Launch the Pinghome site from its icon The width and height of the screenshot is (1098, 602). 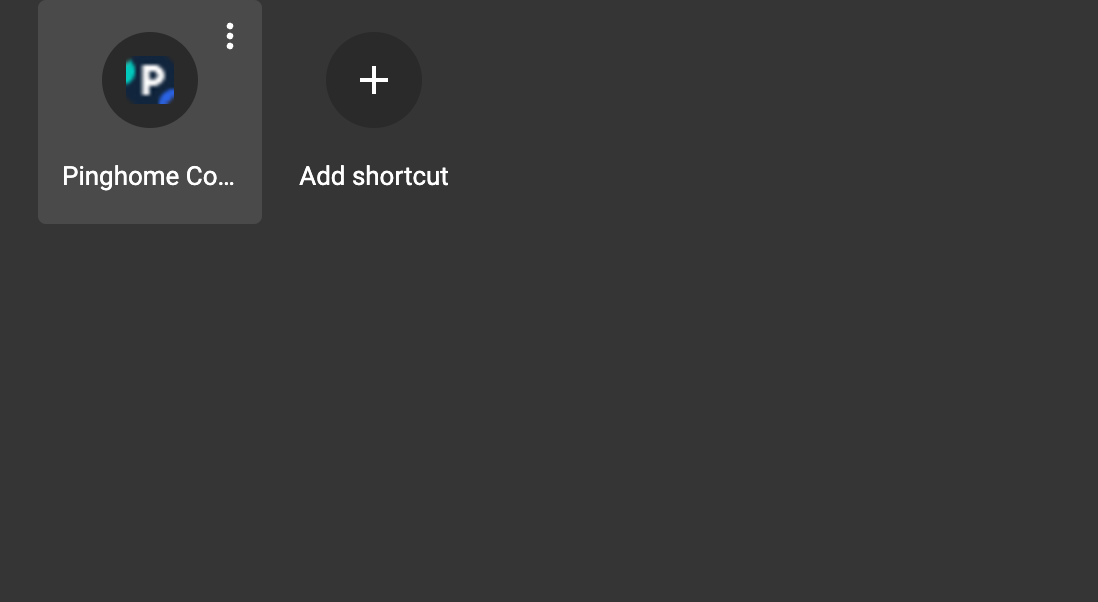point(150,80)
